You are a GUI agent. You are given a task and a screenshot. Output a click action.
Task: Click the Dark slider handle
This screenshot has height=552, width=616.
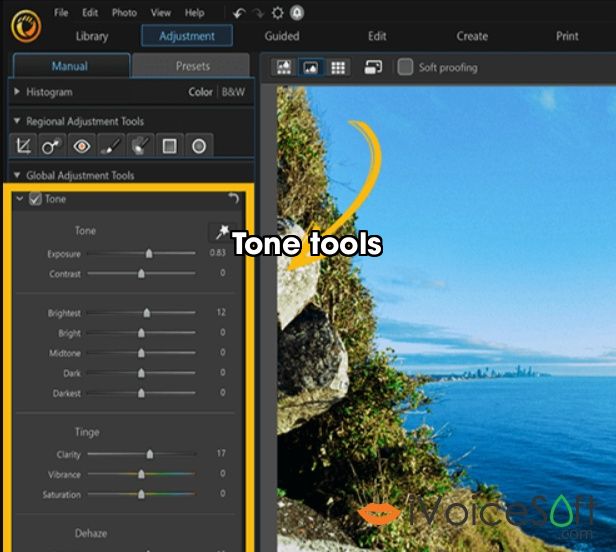point(141,373)
